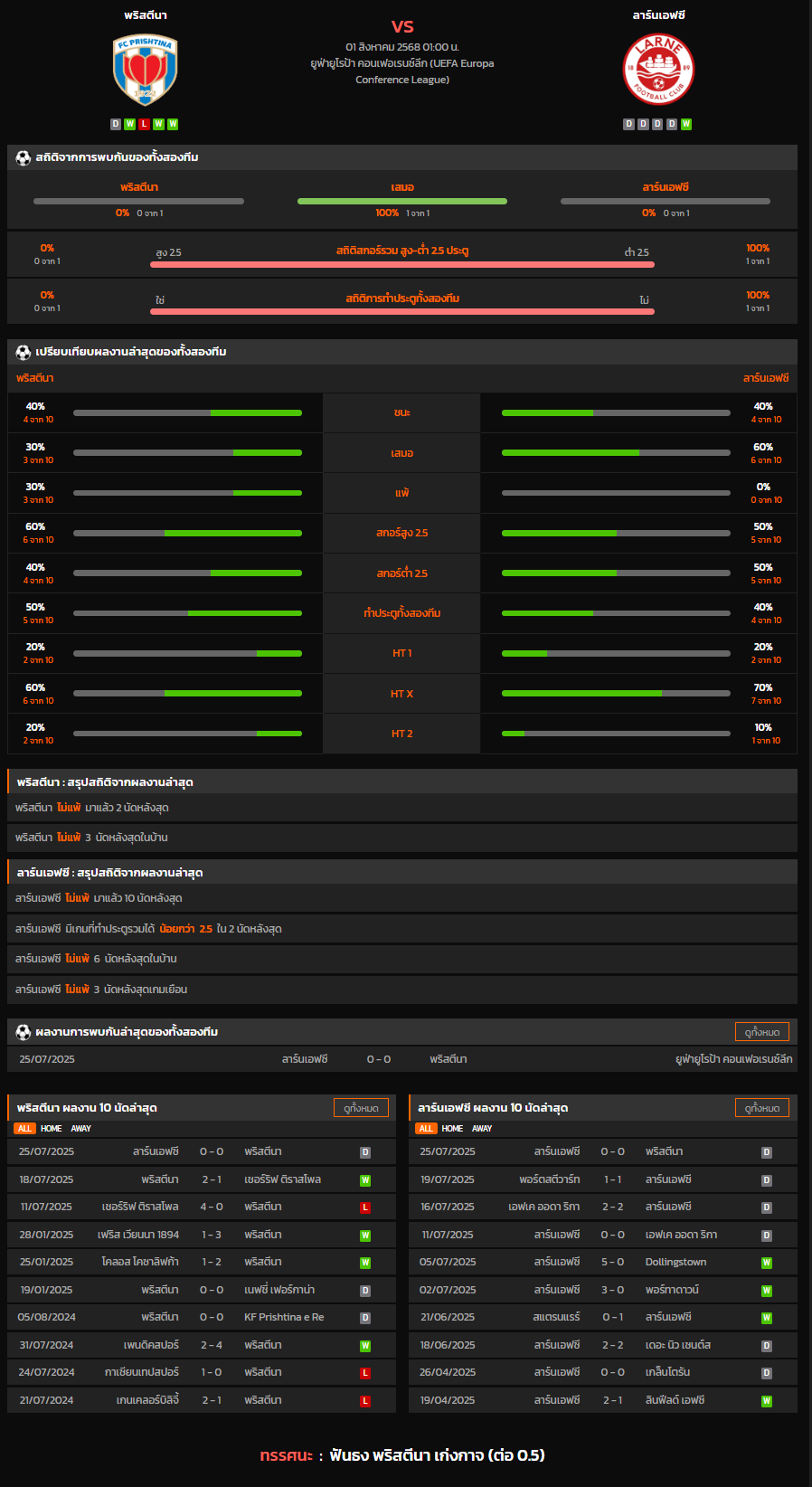Click 'เชอร์รีฟ ติราสโพล 4 - 0' match row
This screenshot has height=1487, width=812.
(x=202, y=1208)
